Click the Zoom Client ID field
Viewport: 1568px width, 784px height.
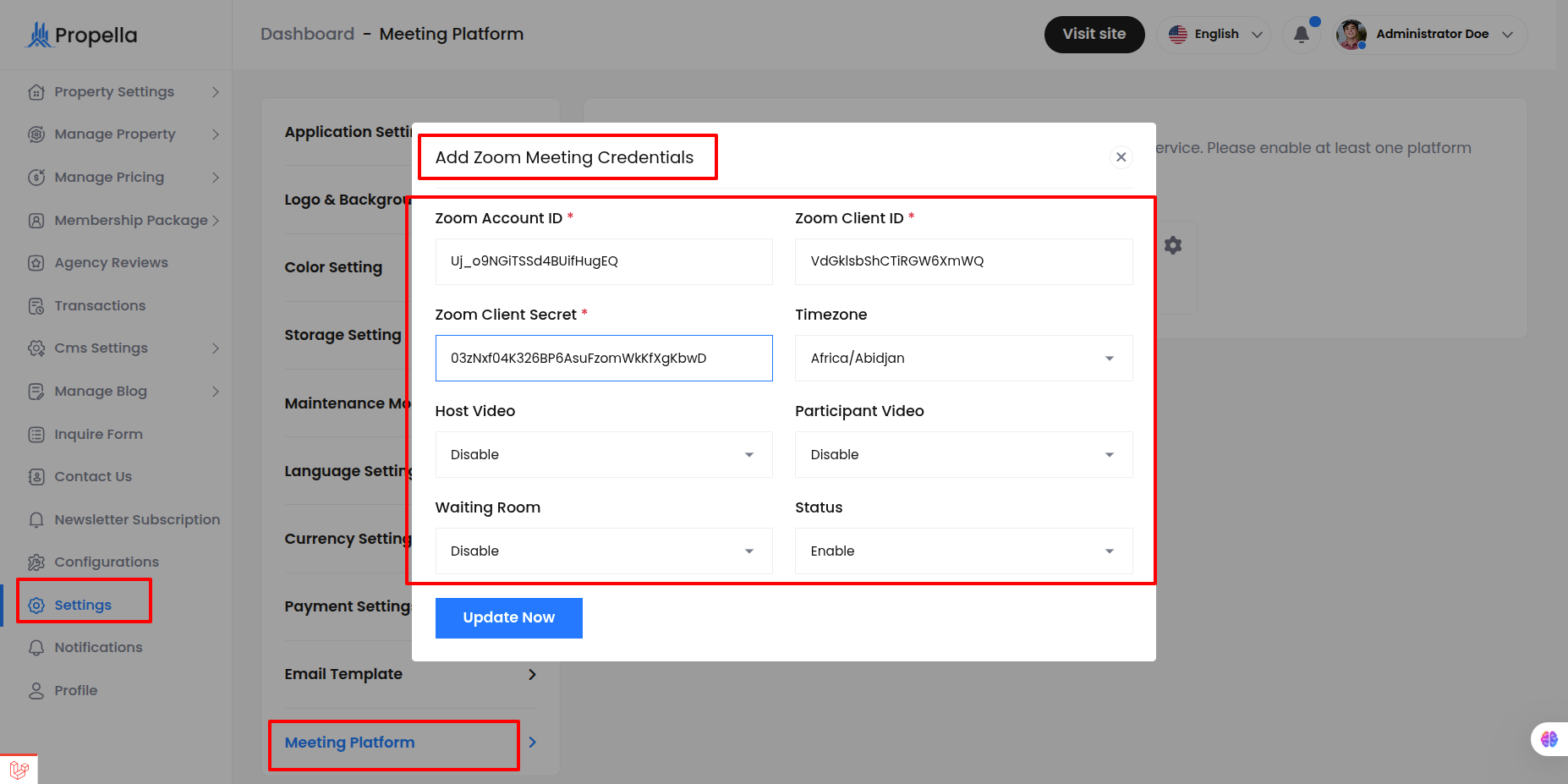(963, 261)
